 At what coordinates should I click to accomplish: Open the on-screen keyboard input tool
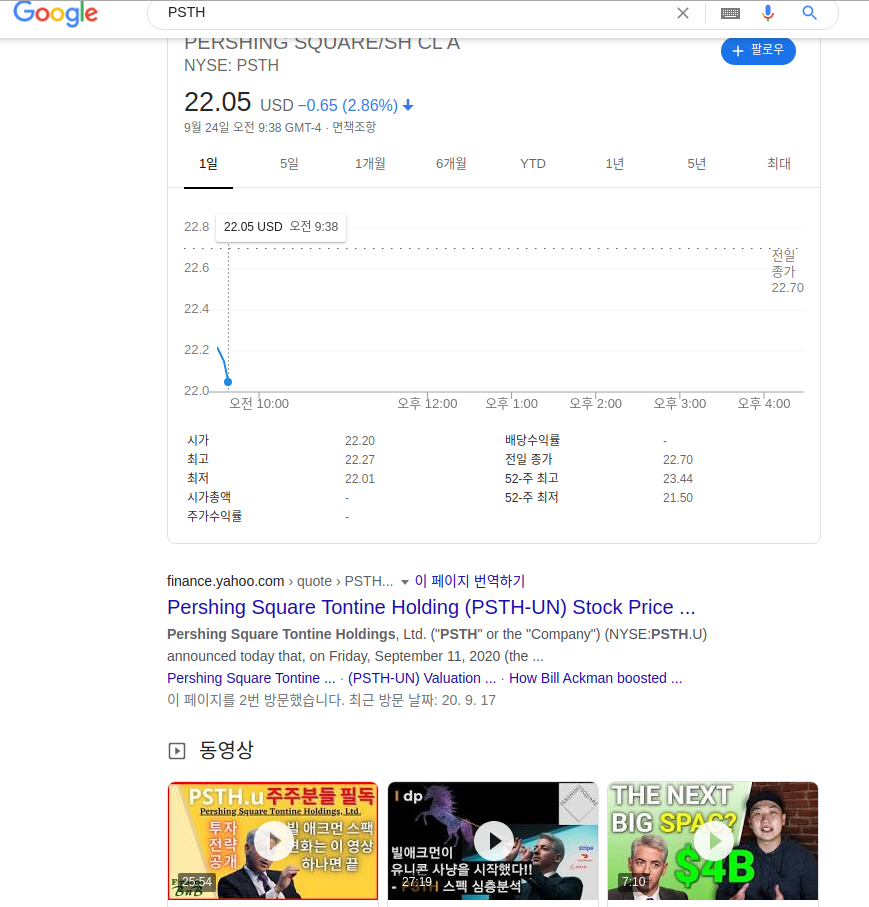730,13
